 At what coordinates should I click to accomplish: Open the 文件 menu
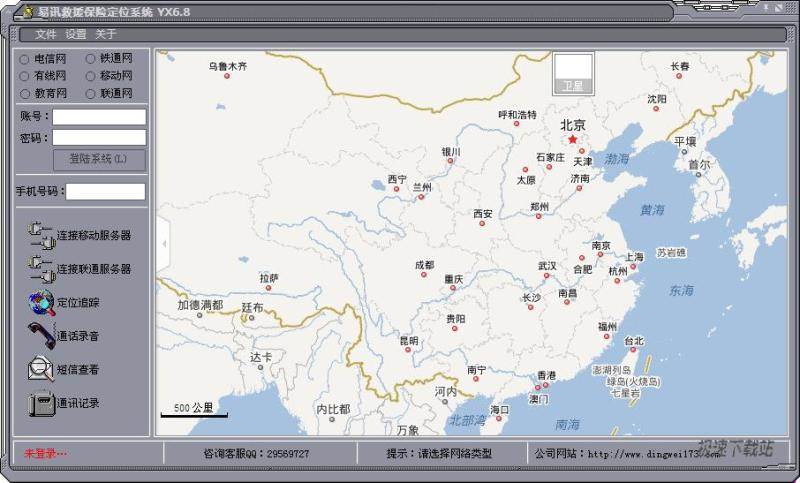coord(46,34)
